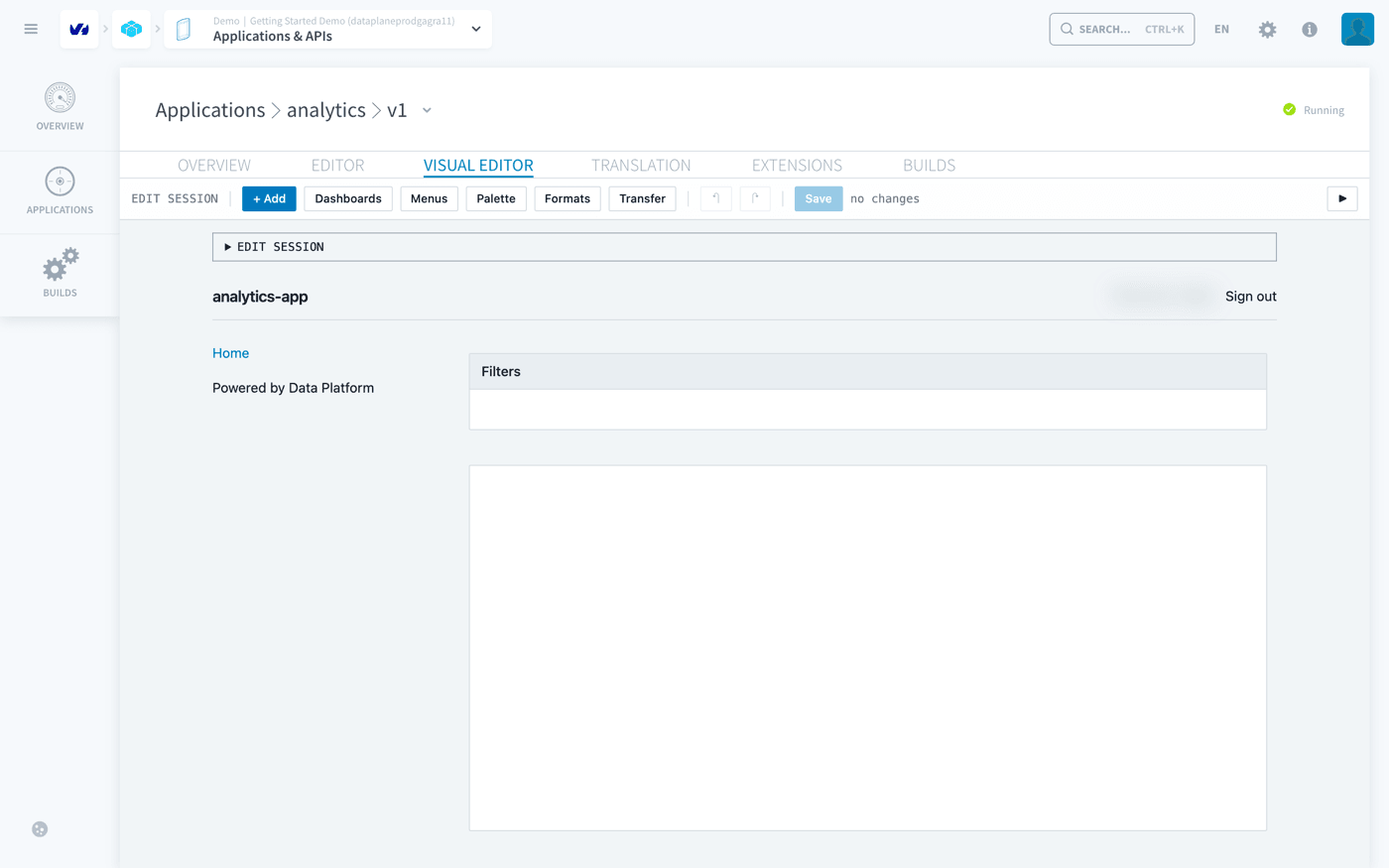This screenshot has width=1389, height=868.
Task: Click Sign out
Action: [1250, 297]
